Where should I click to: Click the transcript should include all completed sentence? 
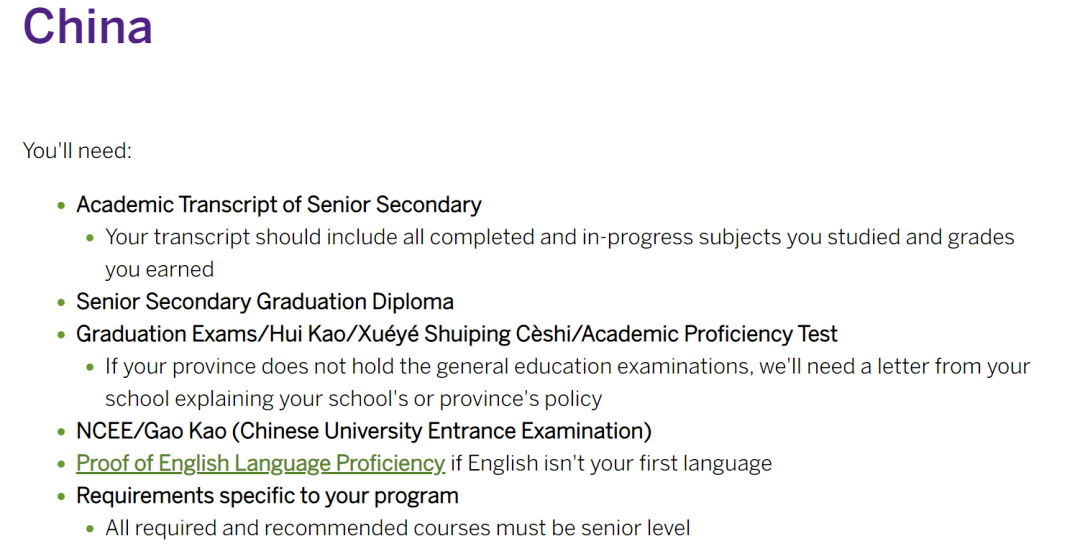(x=560, y=253)
